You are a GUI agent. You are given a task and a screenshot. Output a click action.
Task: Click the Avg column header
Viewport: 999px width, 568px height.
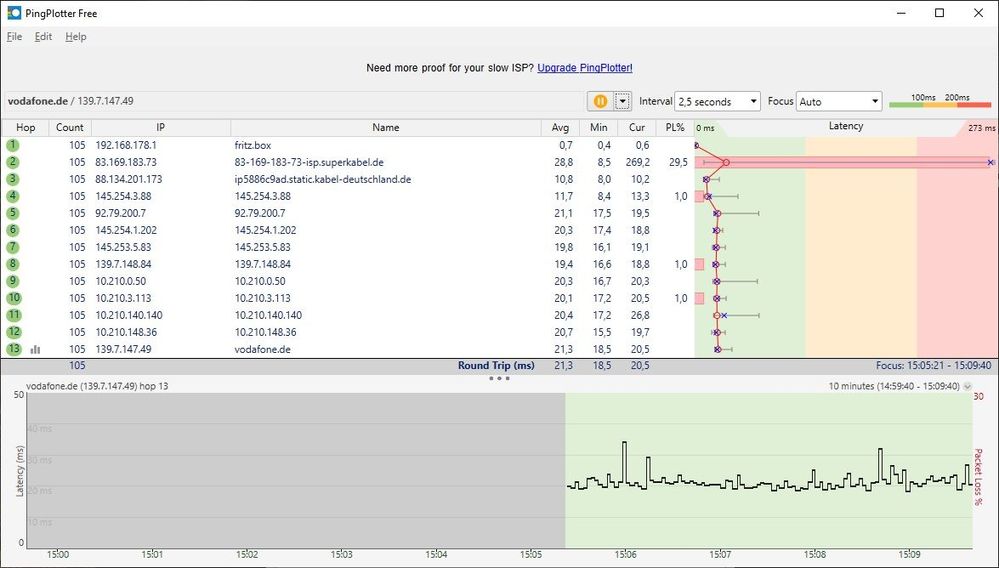pos(560,127)
